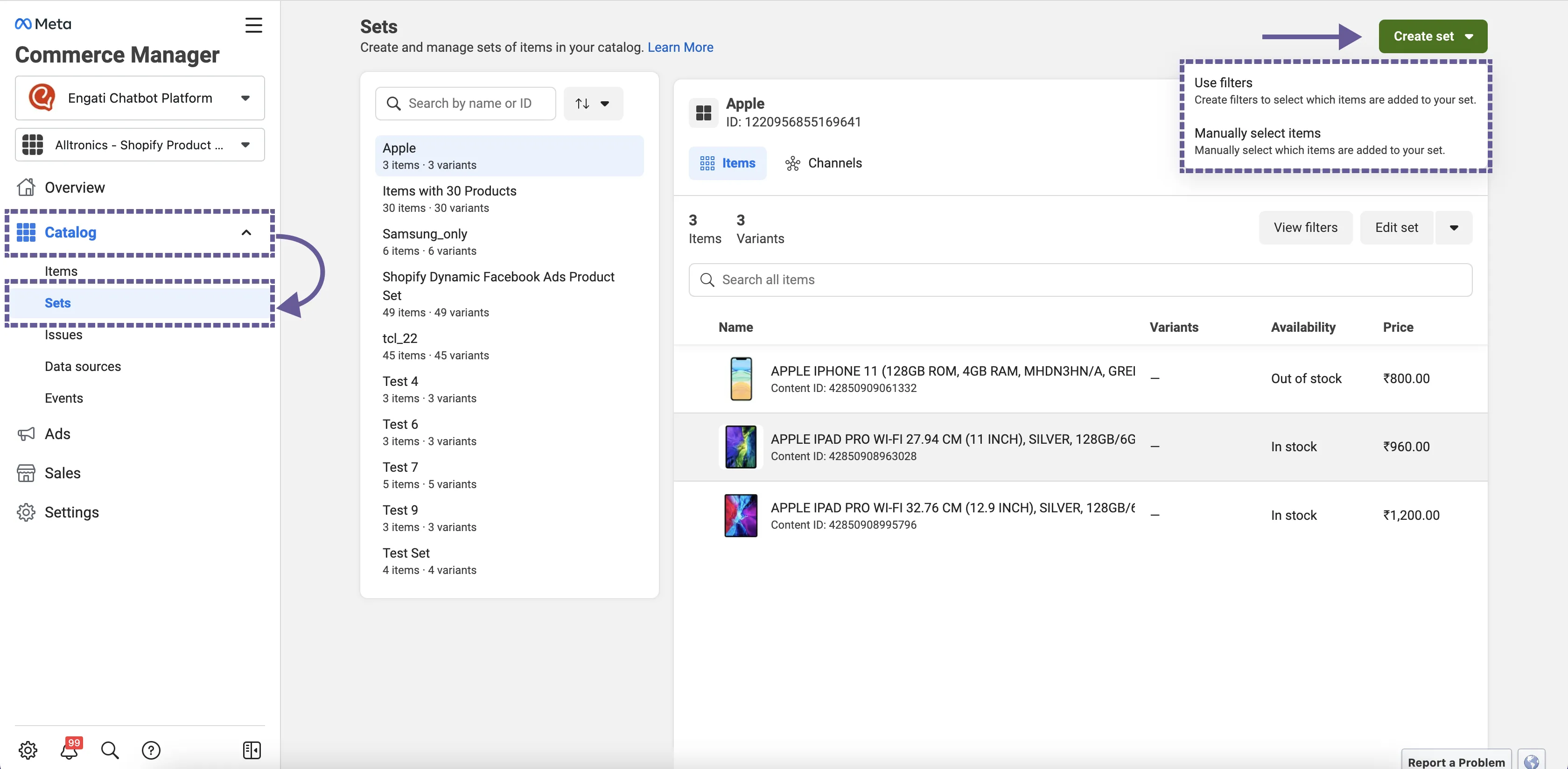Click the Meta logo
Viewport: 1568px width, 769px height.
[43, 24]
